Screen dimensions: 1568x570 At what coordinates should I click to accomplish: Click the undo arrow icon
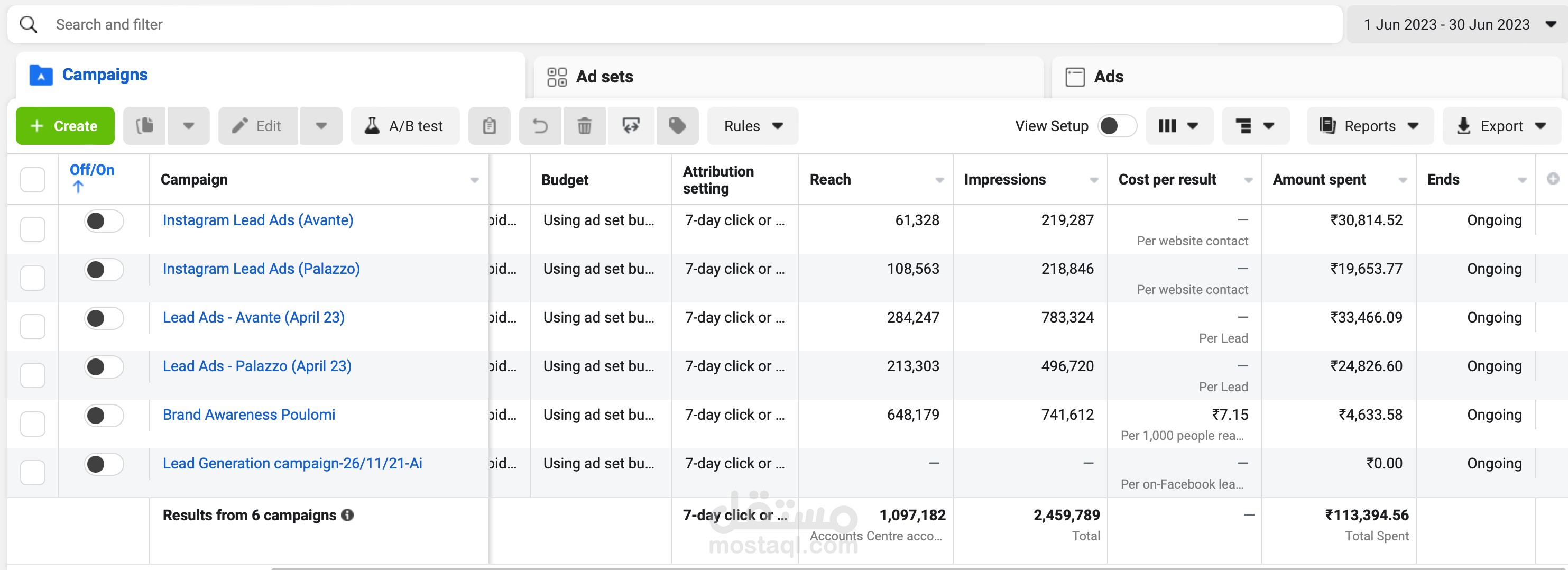click(x=540, y=126)
